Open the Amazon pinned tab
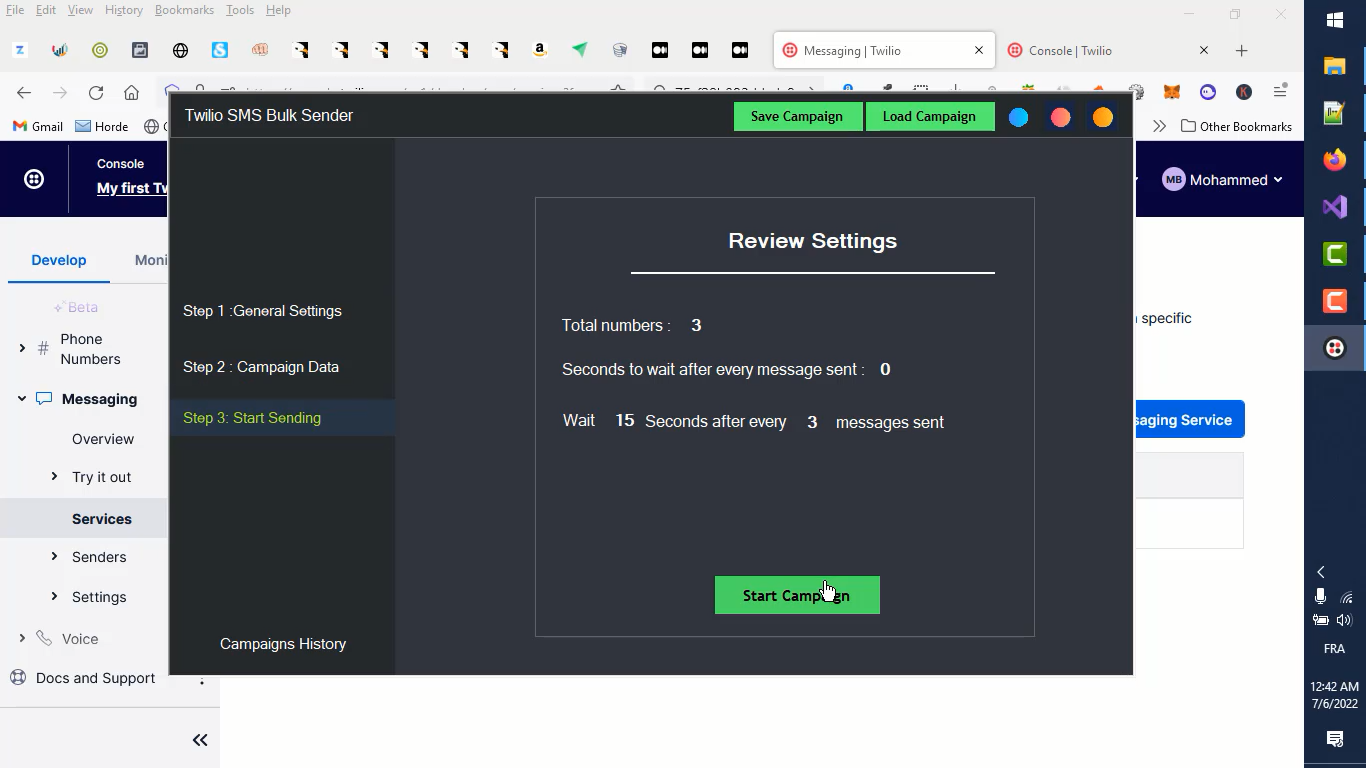Viewport: 1366px width, 768px height. click(x=540, y=50)
